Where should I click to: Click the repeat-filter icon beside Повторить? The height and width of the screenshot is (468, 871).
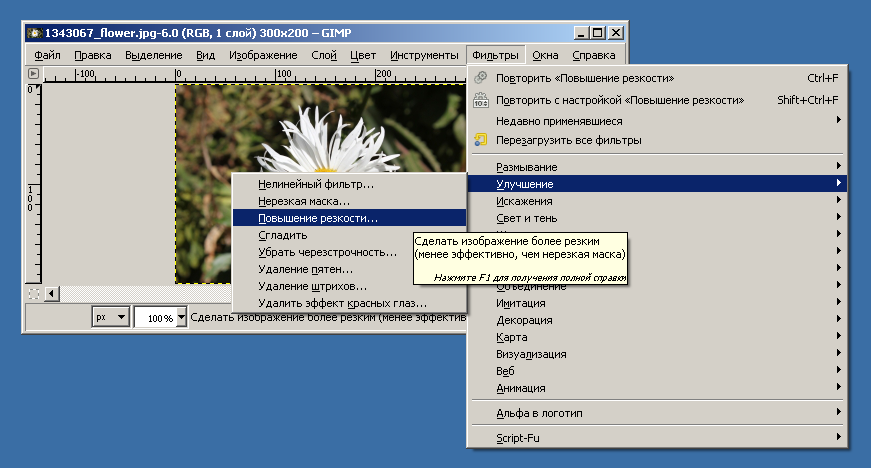pyautogui.click(x=480, y=78)
